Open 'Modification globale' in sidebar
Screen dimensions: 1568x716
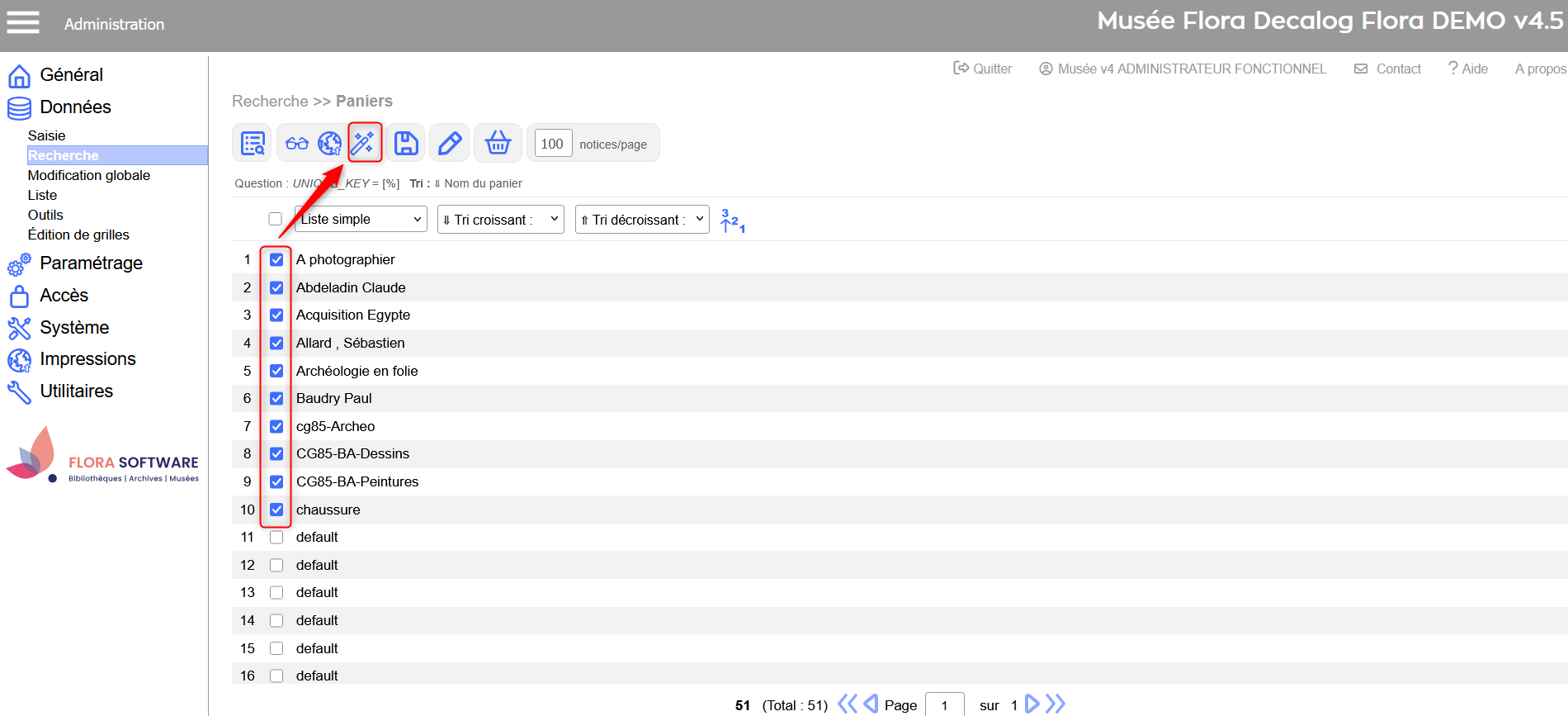[89, 175]
